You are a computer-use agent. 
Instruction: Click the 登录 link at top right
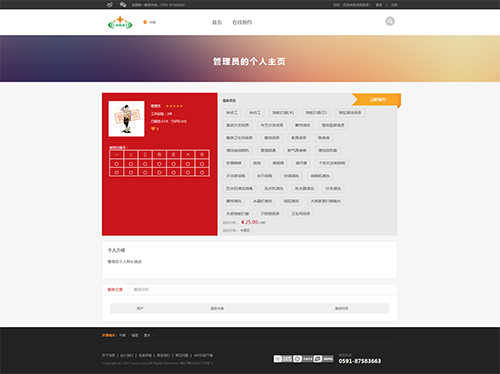[379, 5]
